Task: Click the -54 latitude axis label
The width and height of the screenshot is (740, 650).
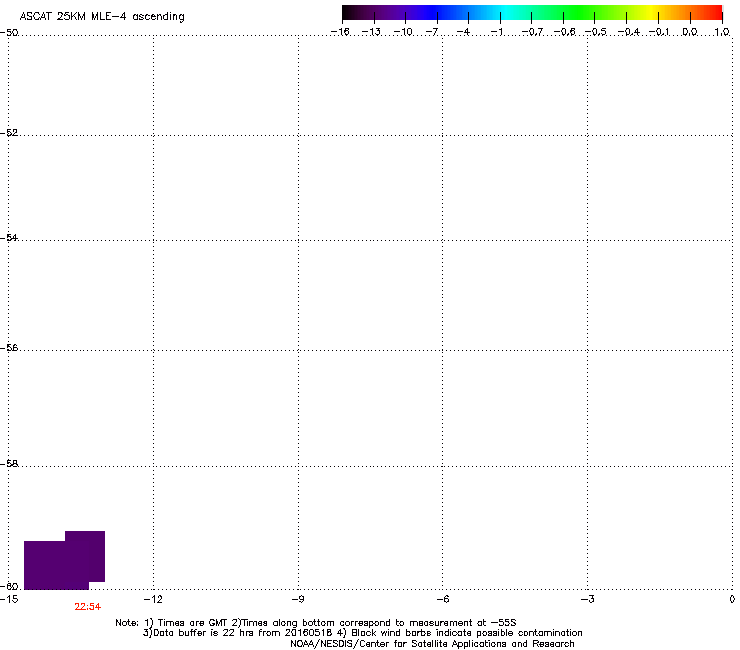Action: [x=9, y=237]
